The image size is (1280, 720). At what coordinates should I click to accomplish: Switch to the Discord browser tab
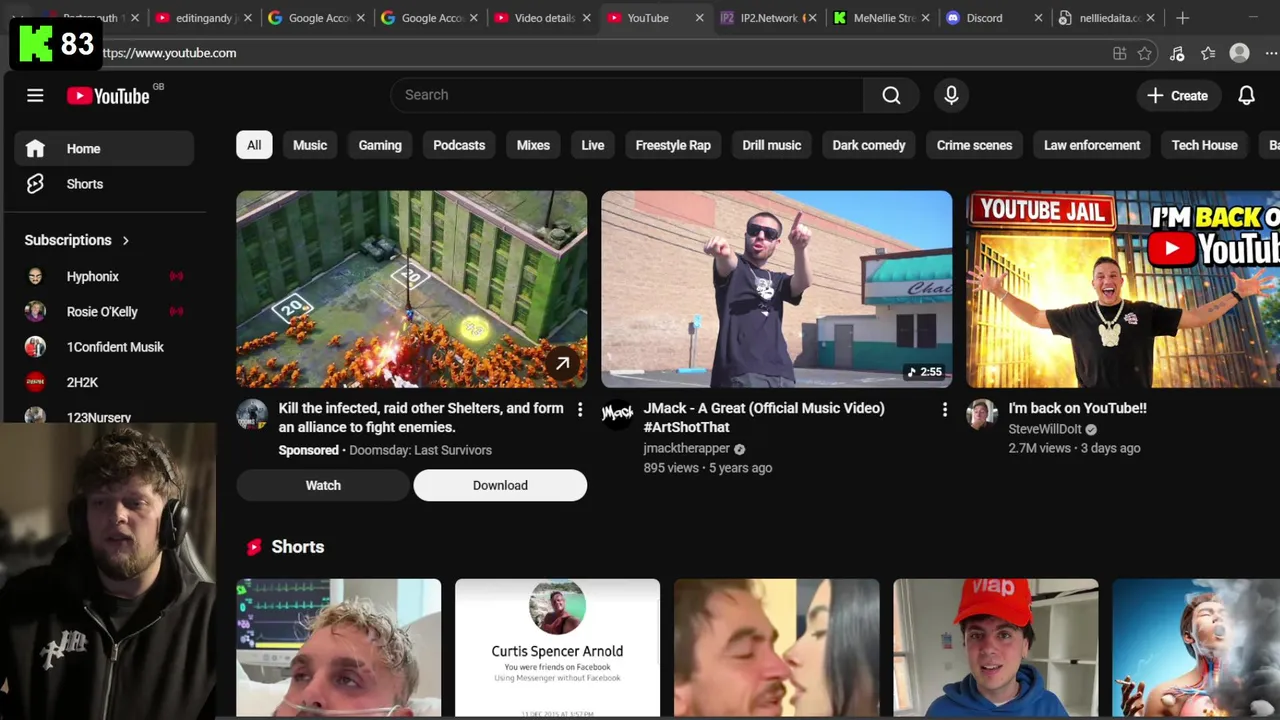983,18
